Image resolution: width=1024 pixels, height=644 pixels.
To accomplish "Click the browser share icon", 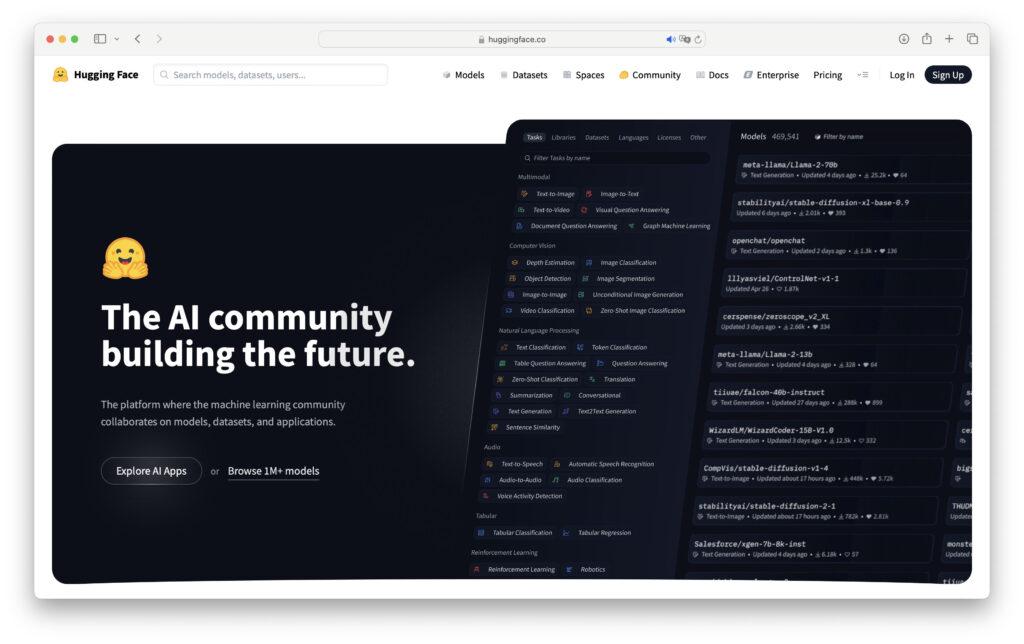I will pyautogui.click(x=926, y=38).
